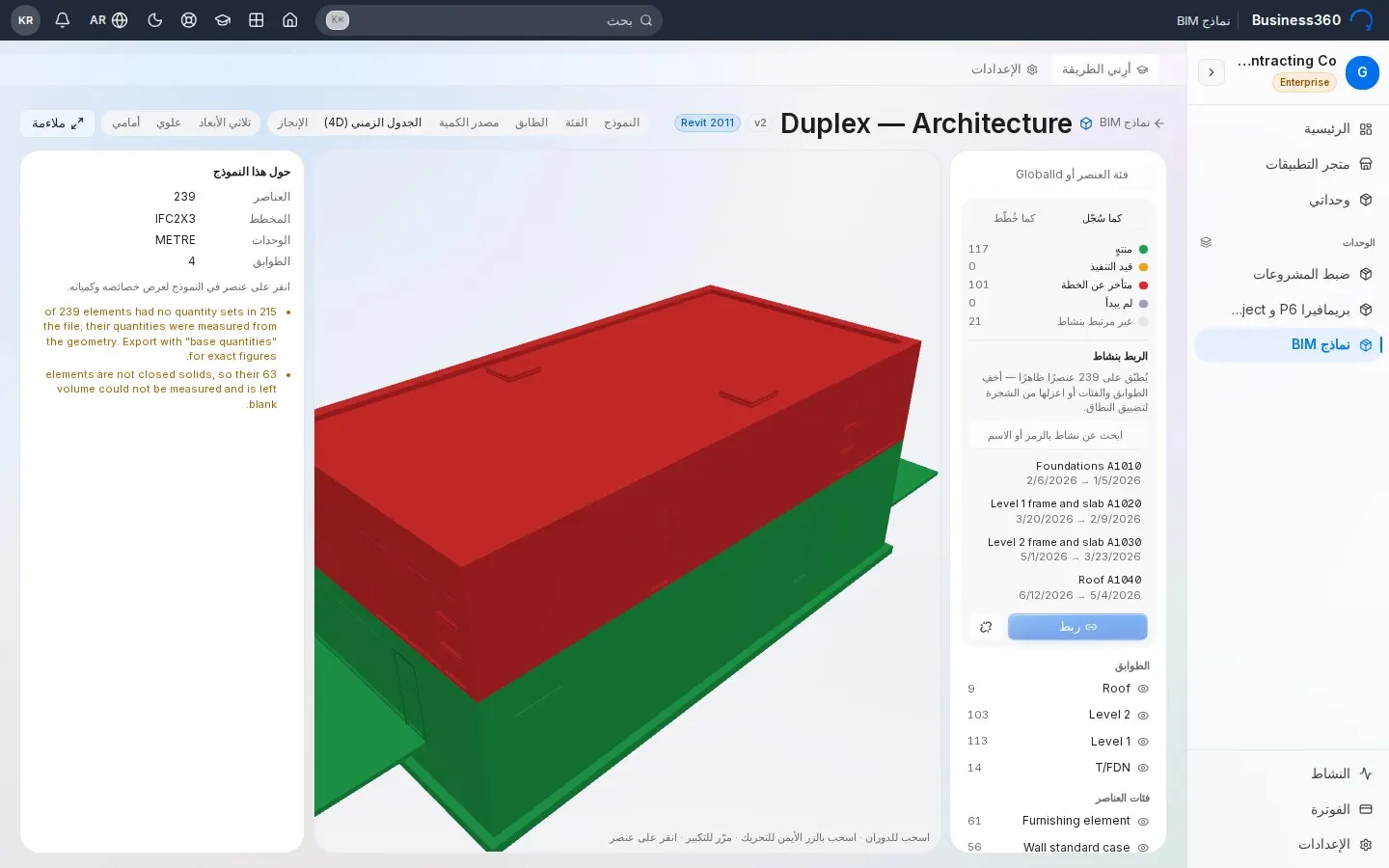Open the help lifebuoy icon

pos(189,20)
